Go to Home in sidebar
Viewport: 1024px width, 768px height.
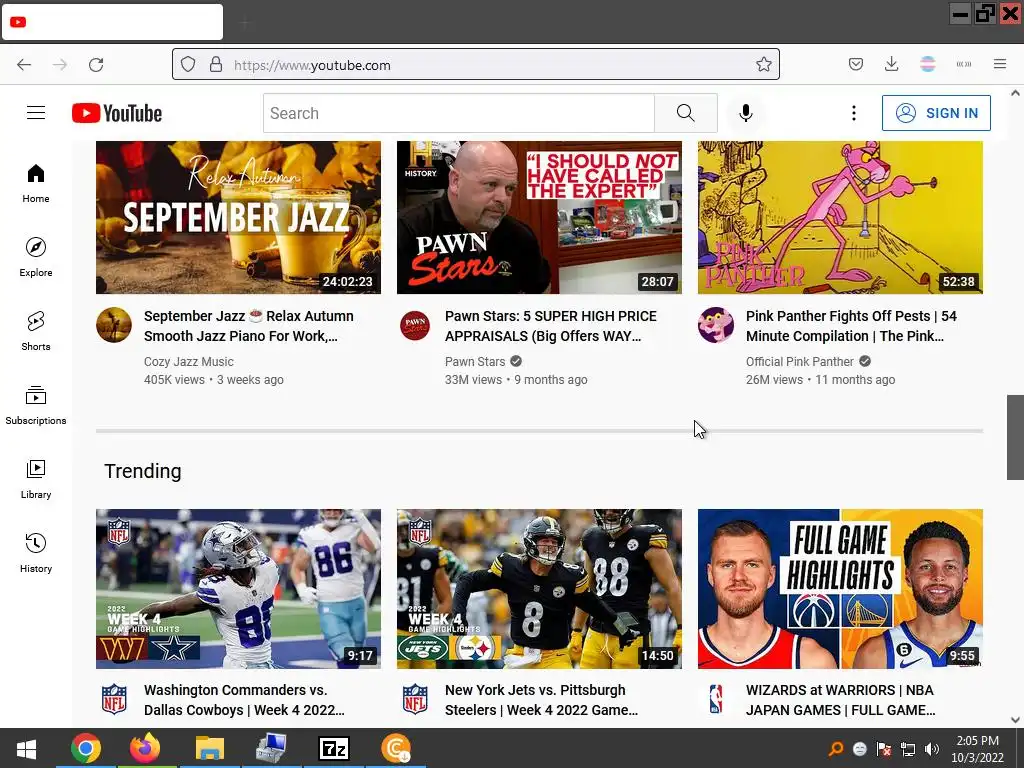click(x=36, y=184)
